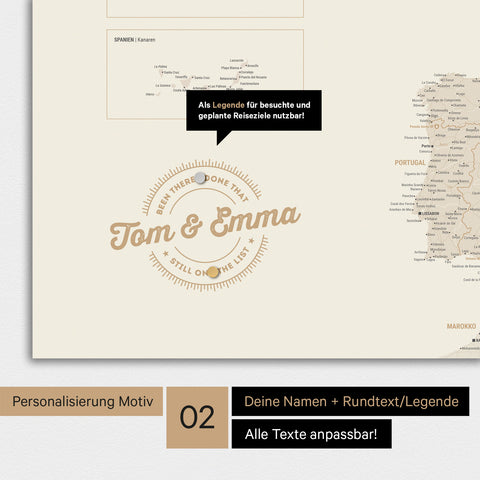
Task: Click the 'SPANIEN | Kanaren' inset title
Action: click(x=134, y=40)
